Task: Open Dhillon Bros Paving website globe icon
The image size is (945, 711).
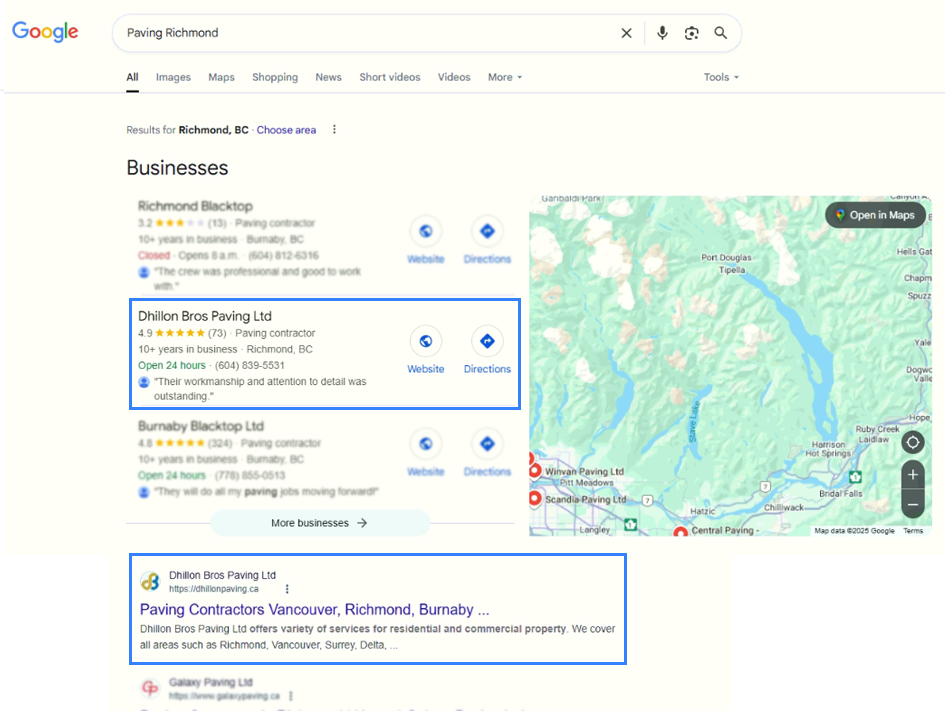Action: click(x=426, y=342)
